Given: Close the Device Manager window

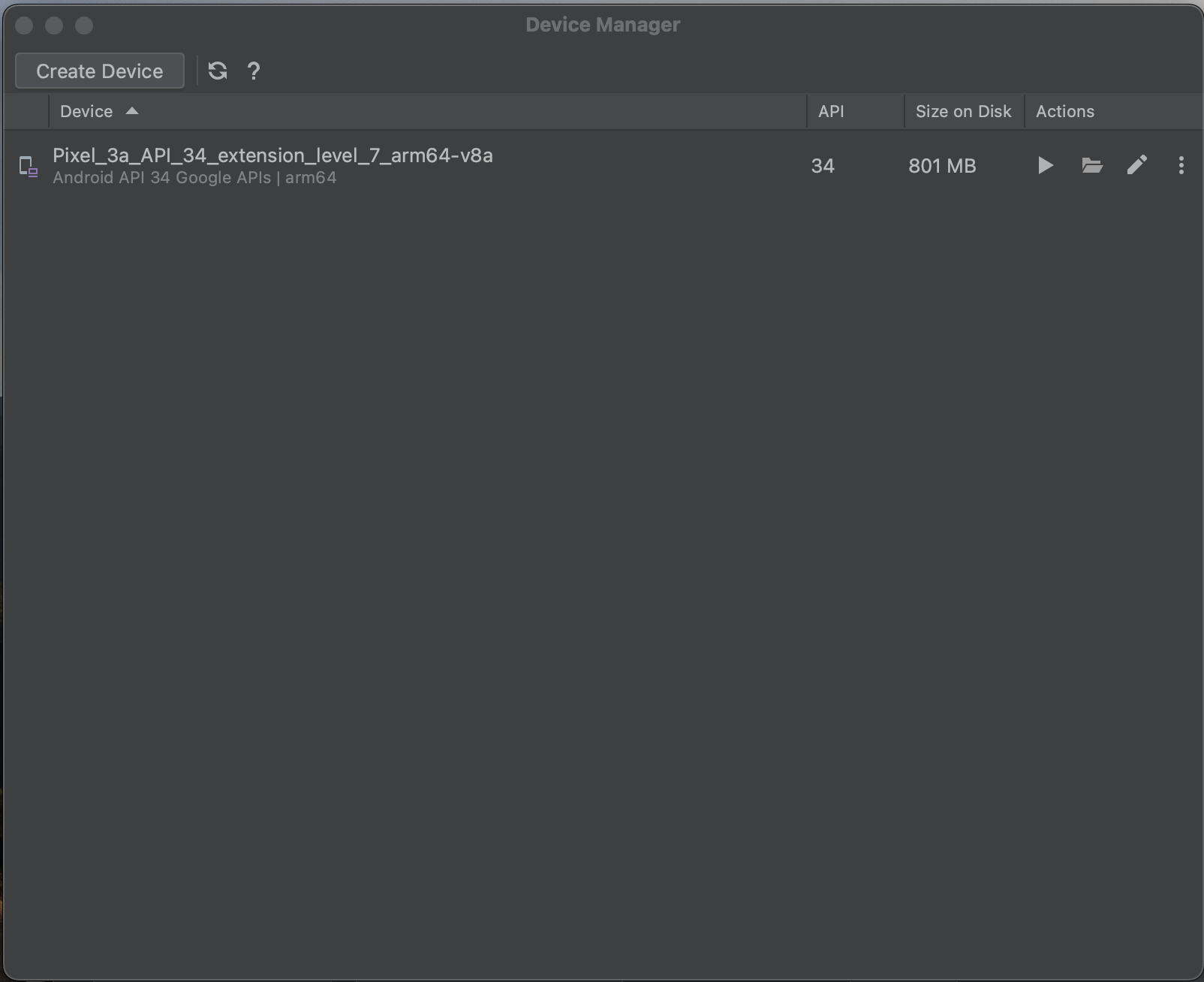Looking at the screenshot, I should point(24,26).
